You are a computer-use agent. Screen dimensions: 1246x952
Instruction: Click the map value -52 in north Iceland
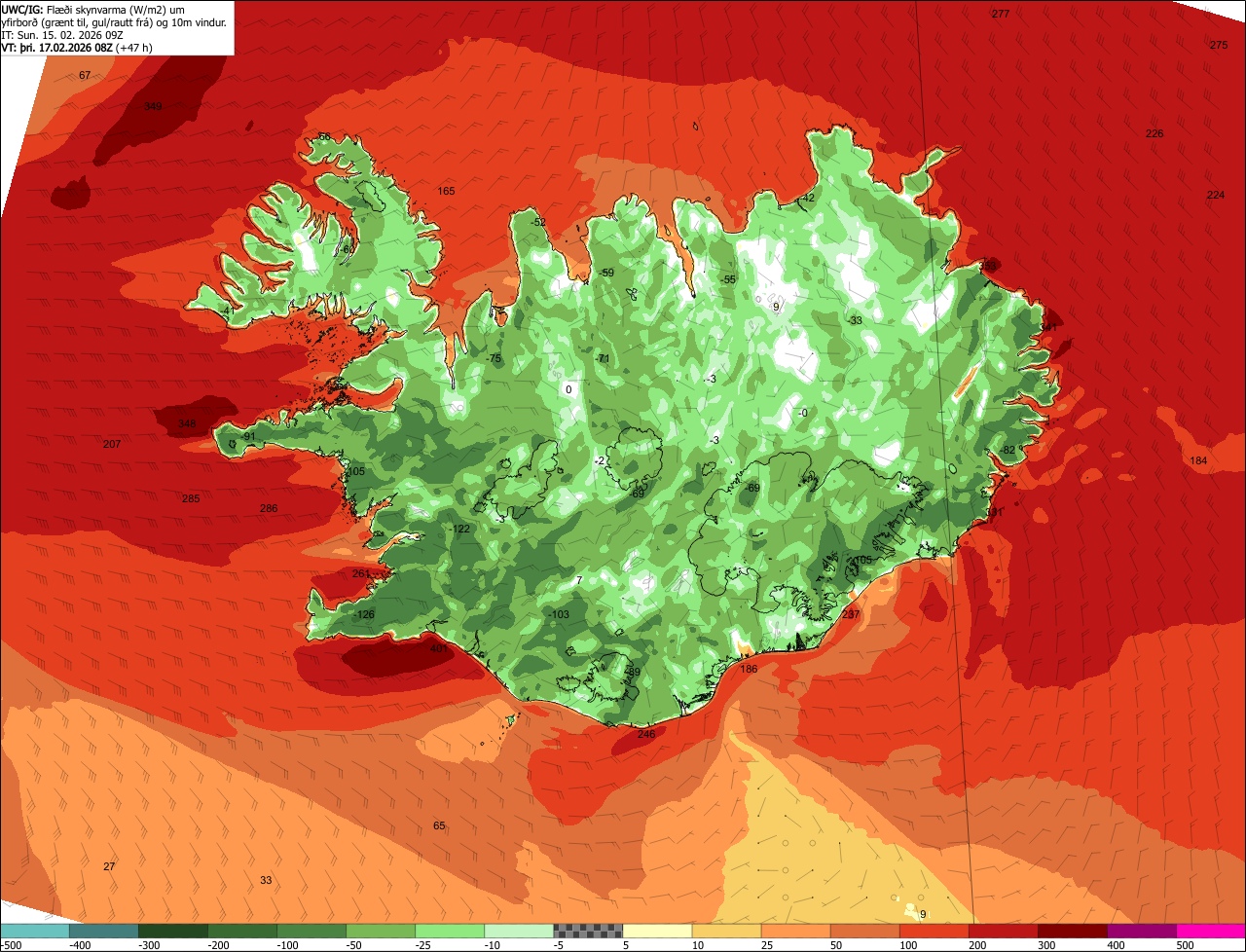tap(538, 223)
